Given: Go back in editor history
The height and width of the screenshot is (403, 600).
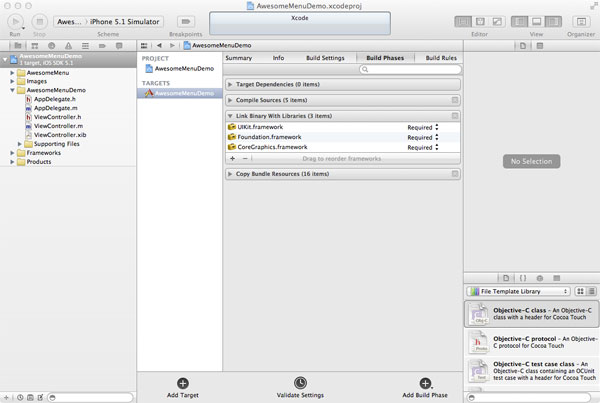Looking at the screenshot, I should pos(159,46).
